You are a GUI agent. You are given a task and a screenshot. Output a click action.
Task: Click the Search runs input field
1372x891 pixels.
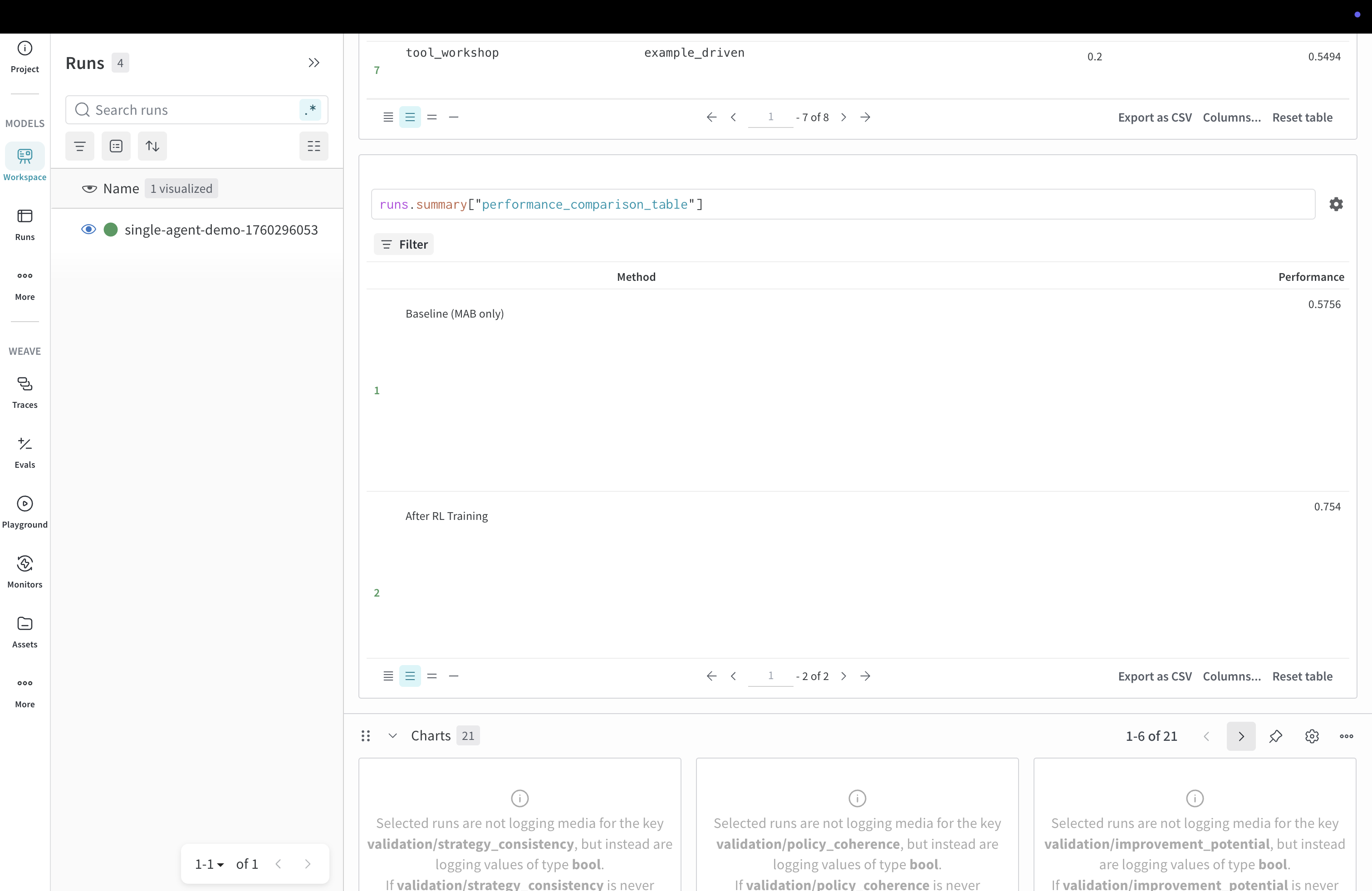click(x=190, y=109)
